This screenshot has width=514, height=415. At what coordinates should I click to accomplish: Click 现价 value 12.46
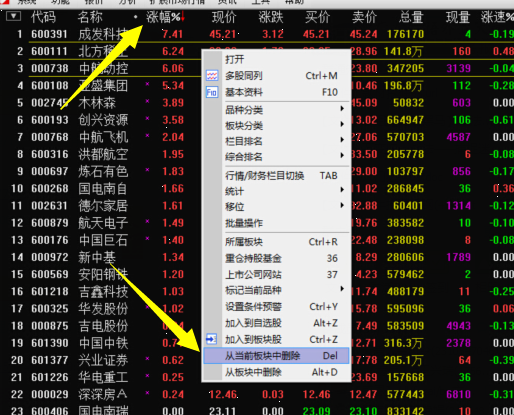tap(223, 395)
